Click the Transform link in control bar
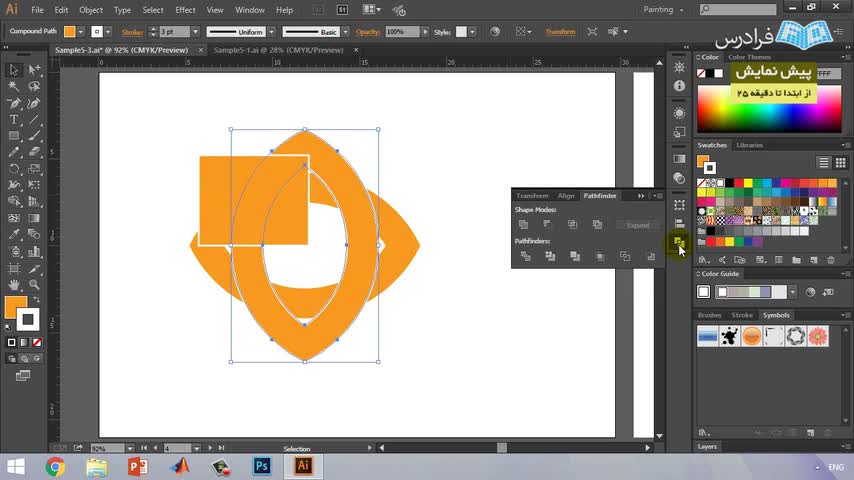This screenshot has width=854, height=480. coord(560,32)
